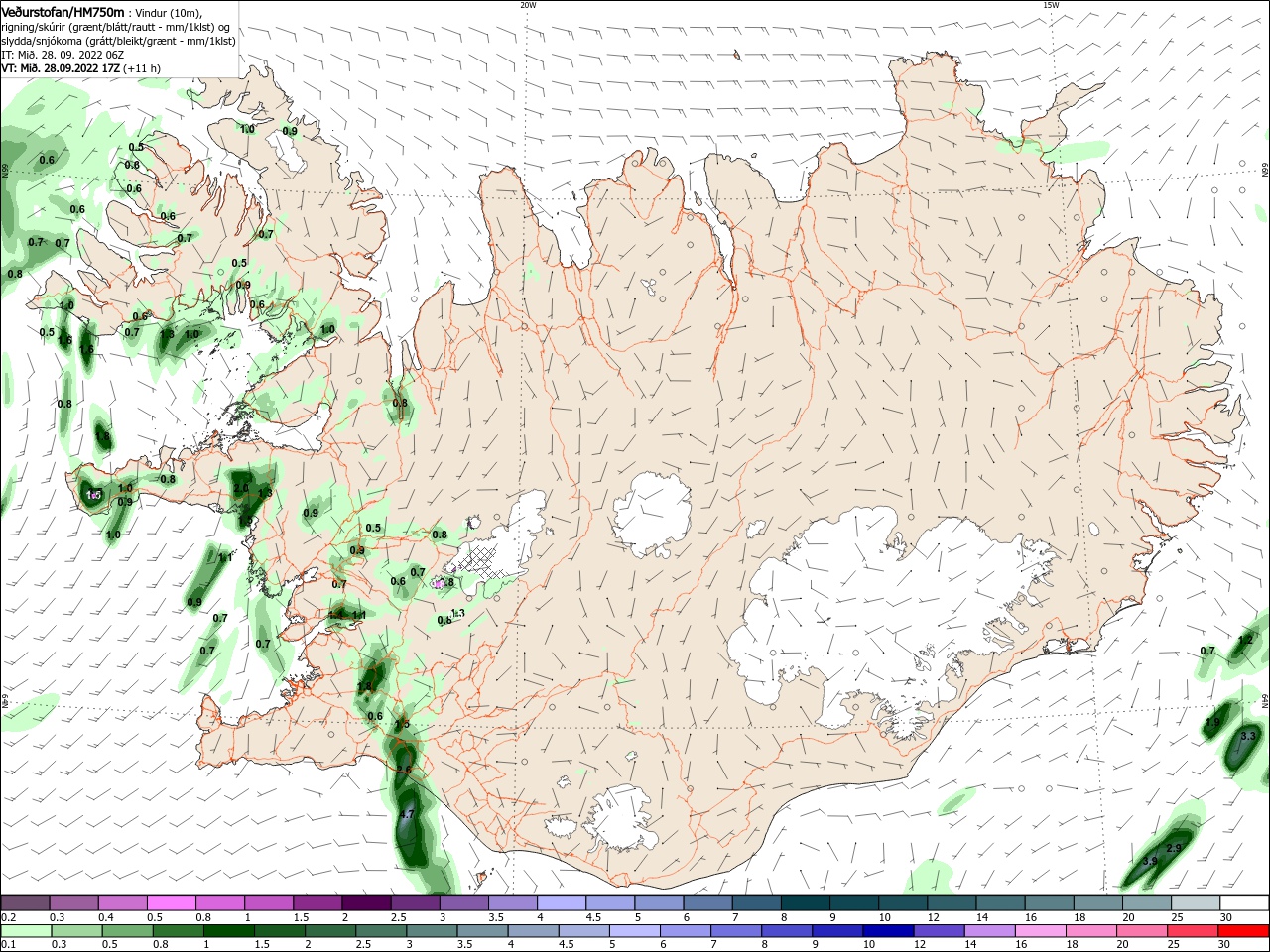Viewport: 1270px width, 952px height.
Task: Click the 20W longitude label
Action: coord(528,5)
